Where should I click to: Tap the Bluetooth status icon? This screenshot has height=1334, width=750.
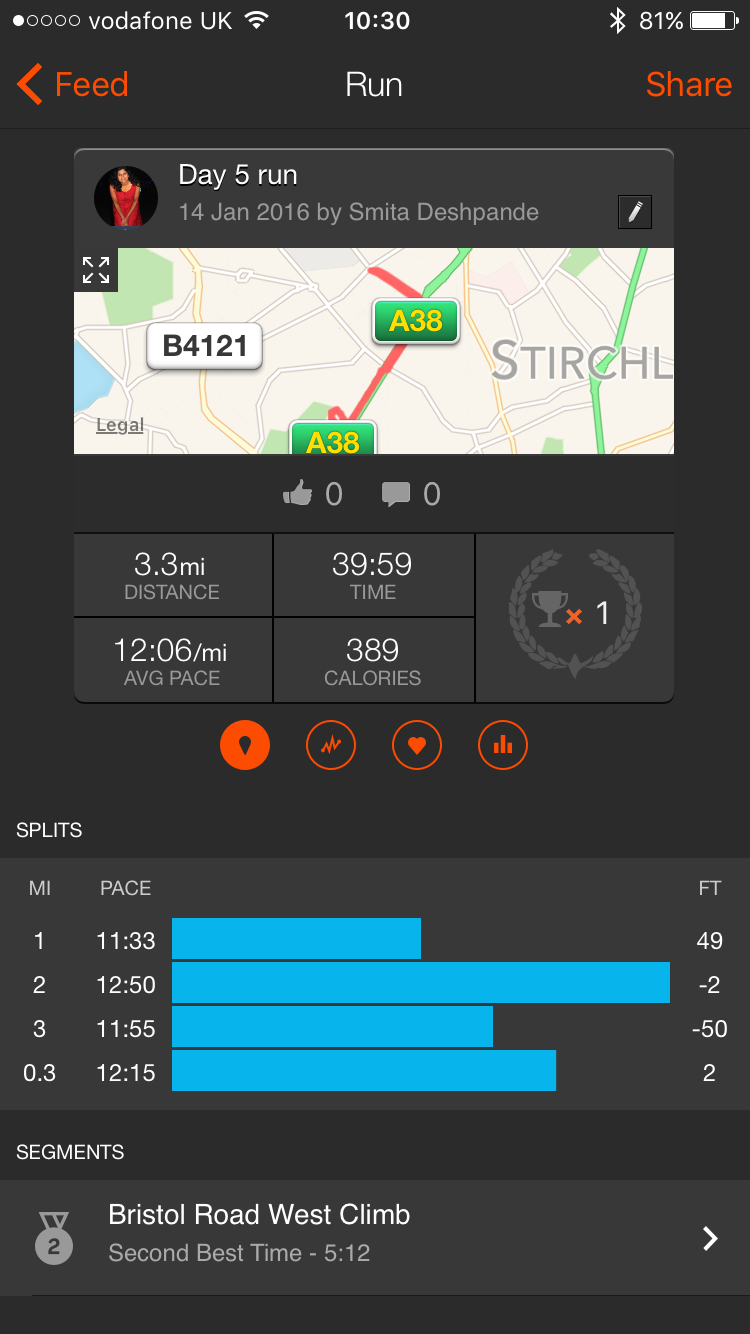(617, 21)
